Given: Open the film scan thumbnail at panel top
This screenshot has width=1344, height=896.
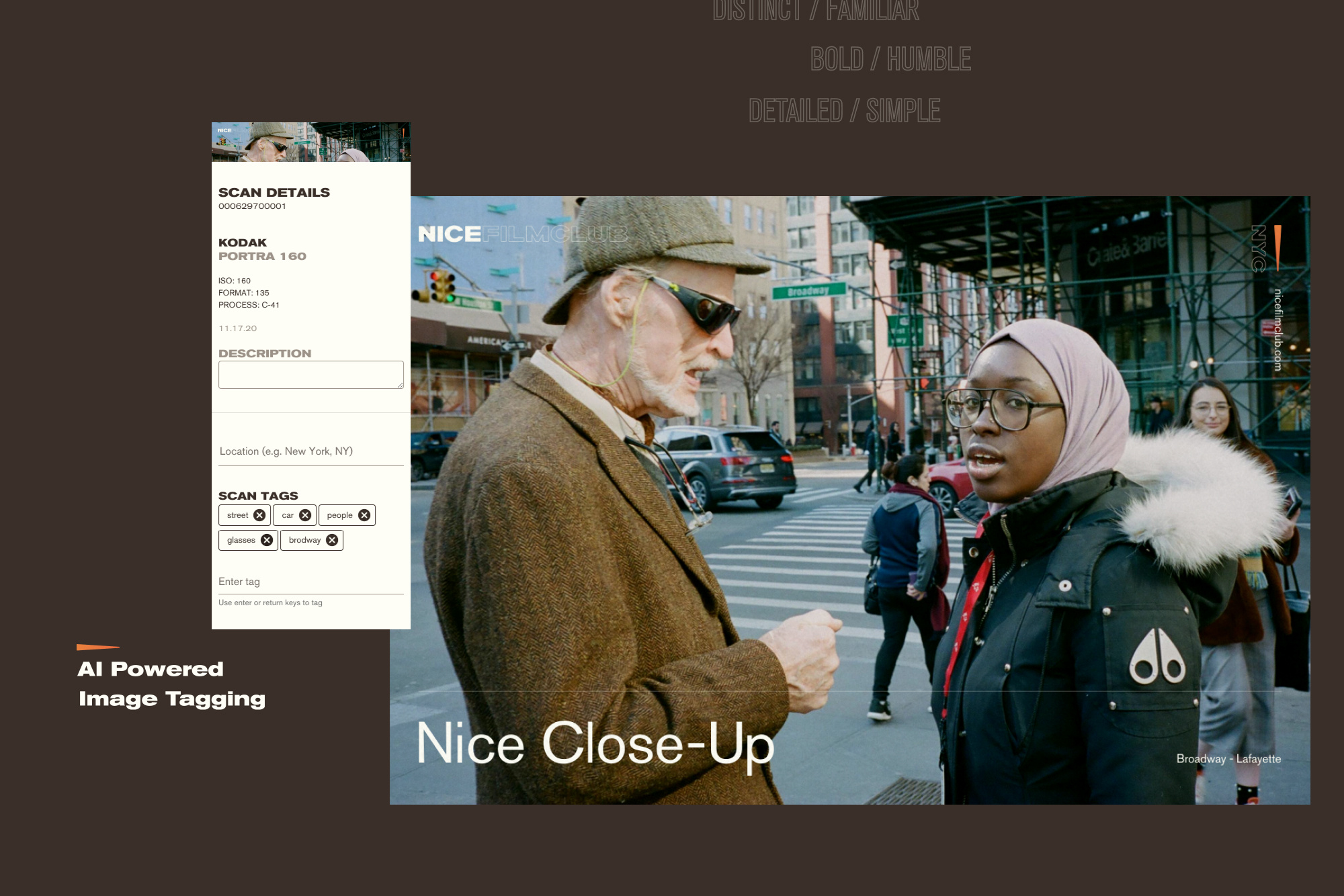Looking at the screenshot, I should click(310, 141).
